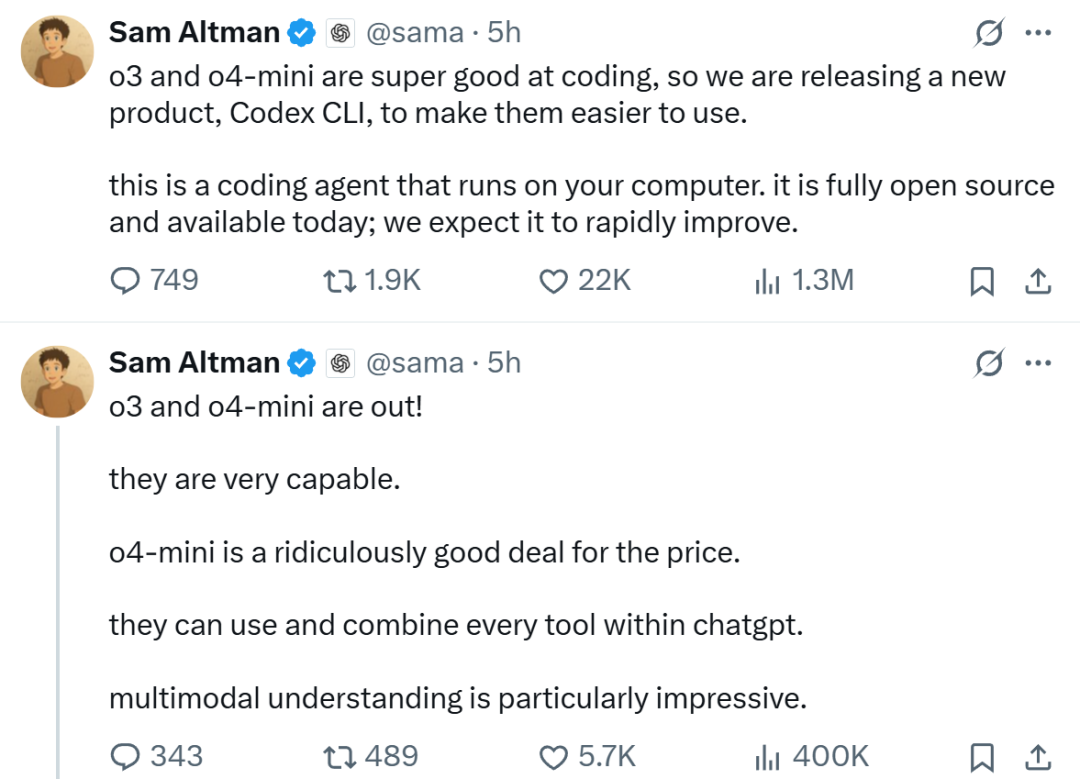Like the tweet with 5.7K likes
This screenshot has width=1080, height=779.
pyautogui.click(x=587, y=756)
